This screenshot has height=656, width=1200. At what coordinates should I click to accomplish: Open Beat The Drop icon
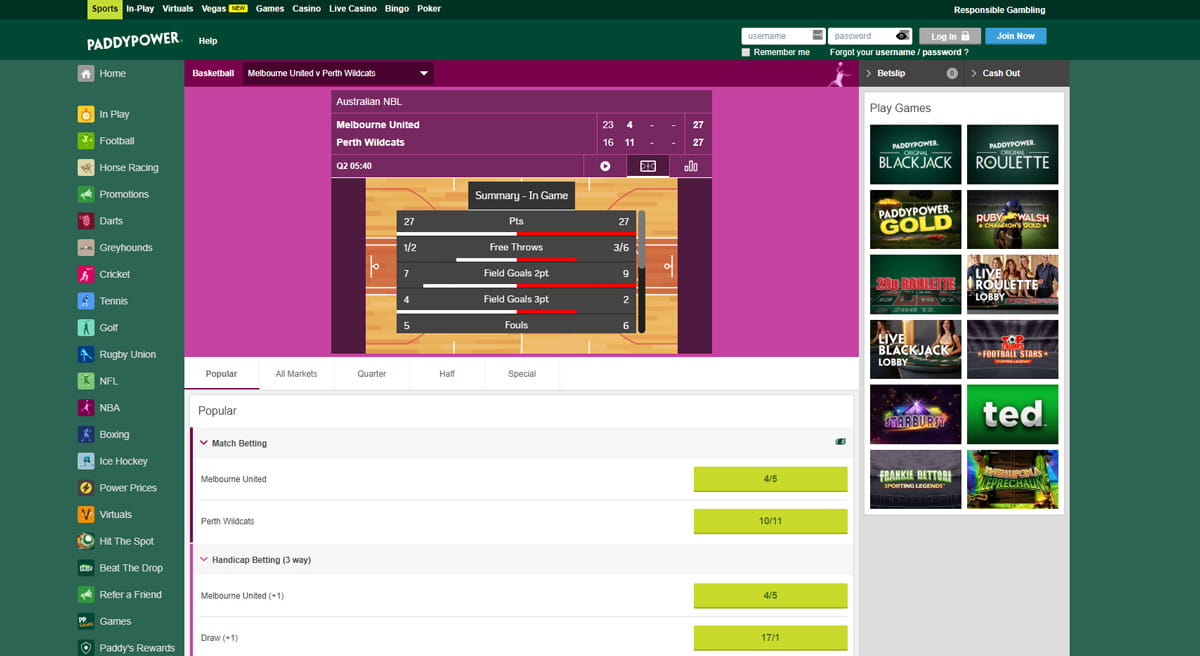coord(86,568)
